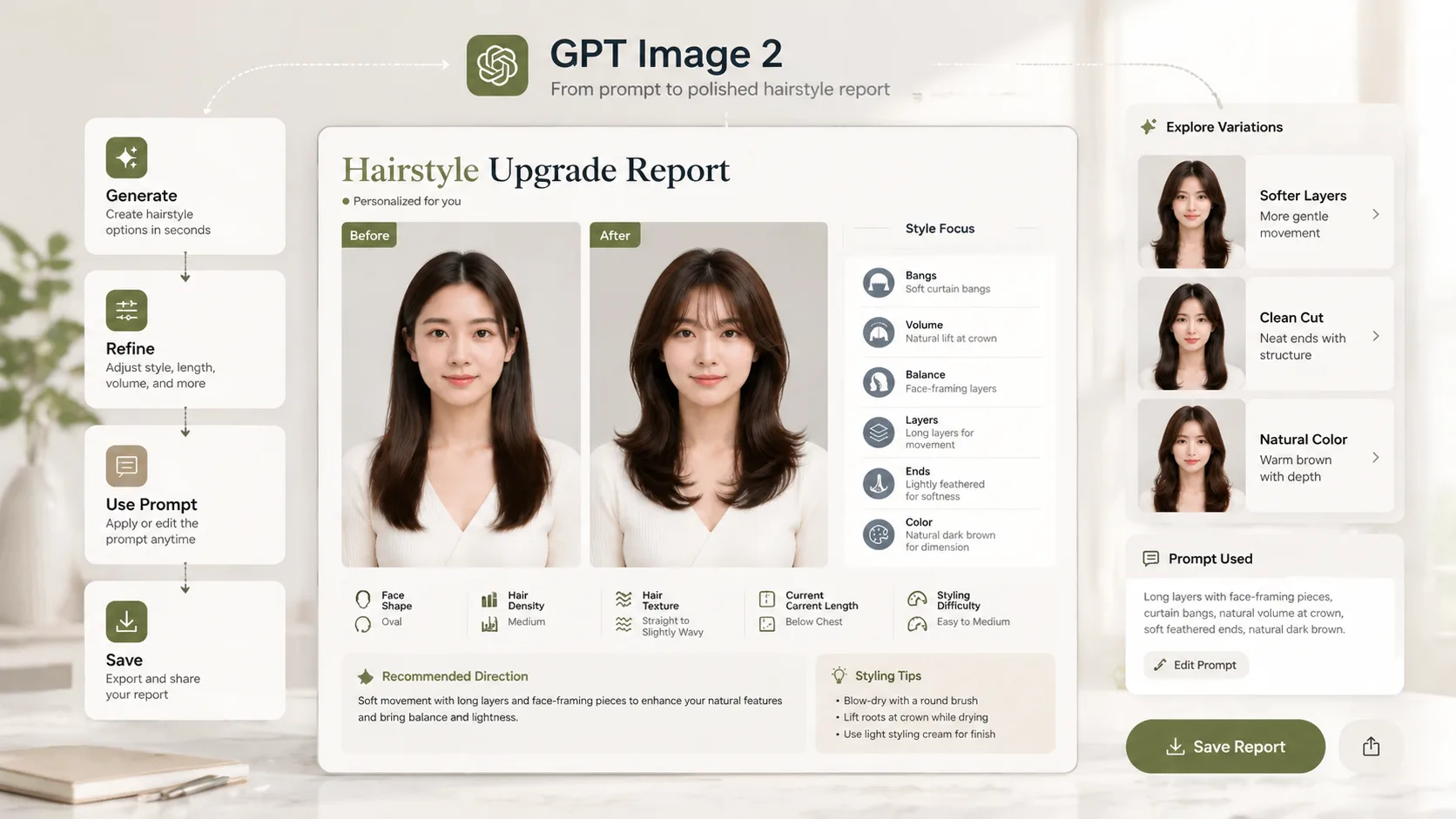
Task: Expand the Softer Layers variation
Action: coord(1377,213)
